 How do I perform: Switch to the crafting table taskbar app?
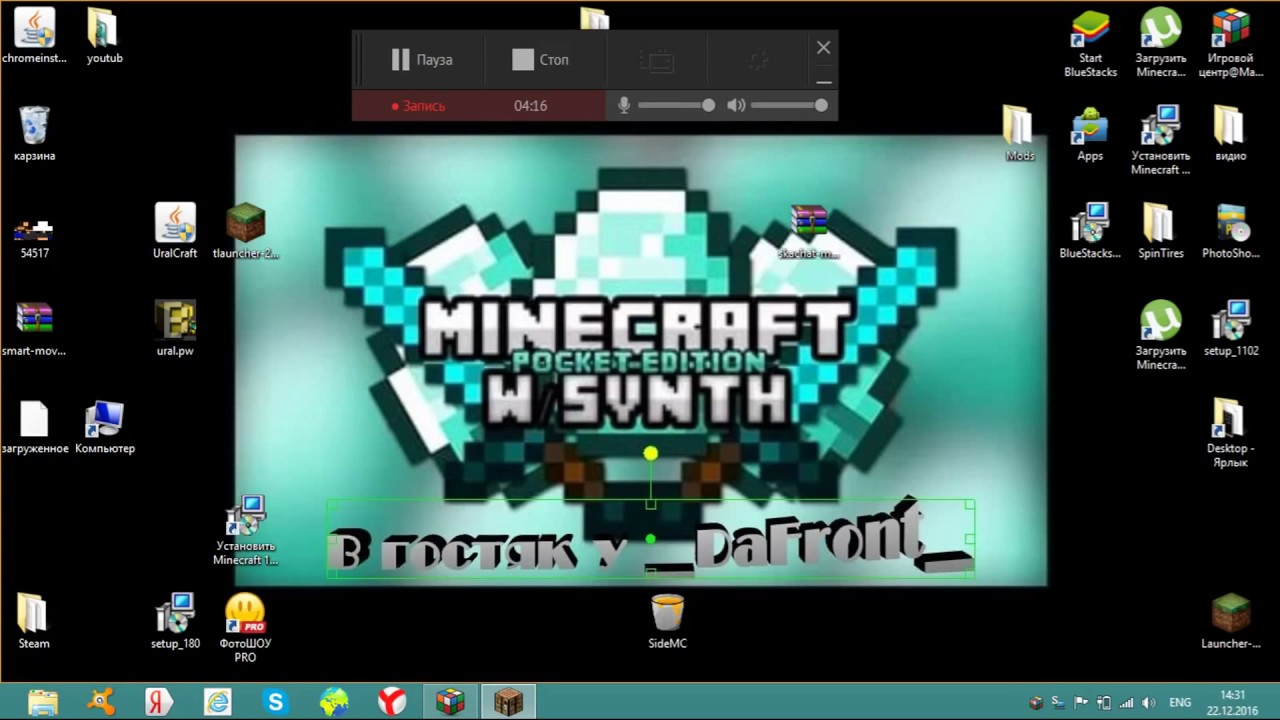click(x=508, y=702)
